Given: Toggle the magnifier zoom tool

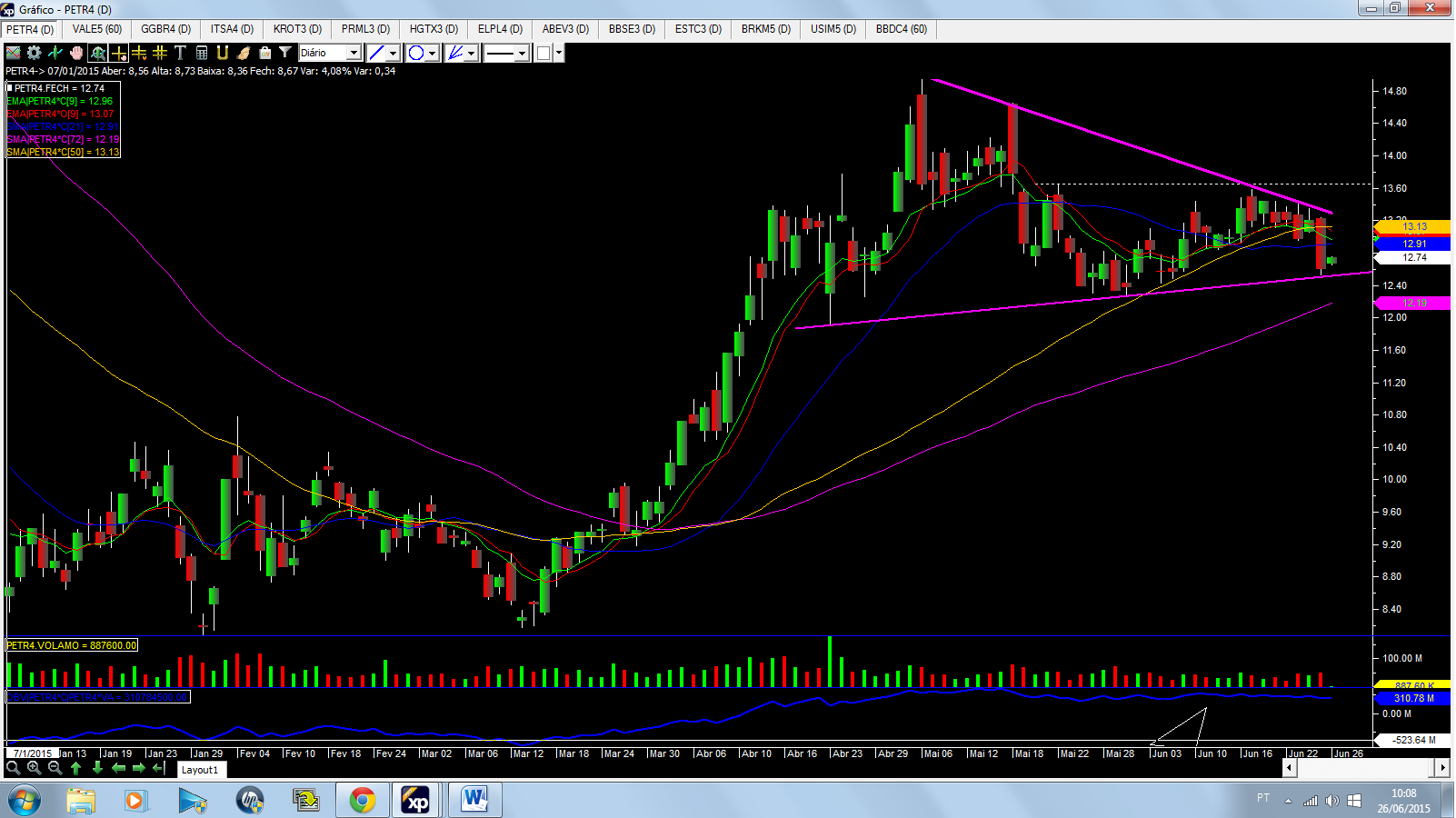Looking at the screenshot, I should 97,53.
